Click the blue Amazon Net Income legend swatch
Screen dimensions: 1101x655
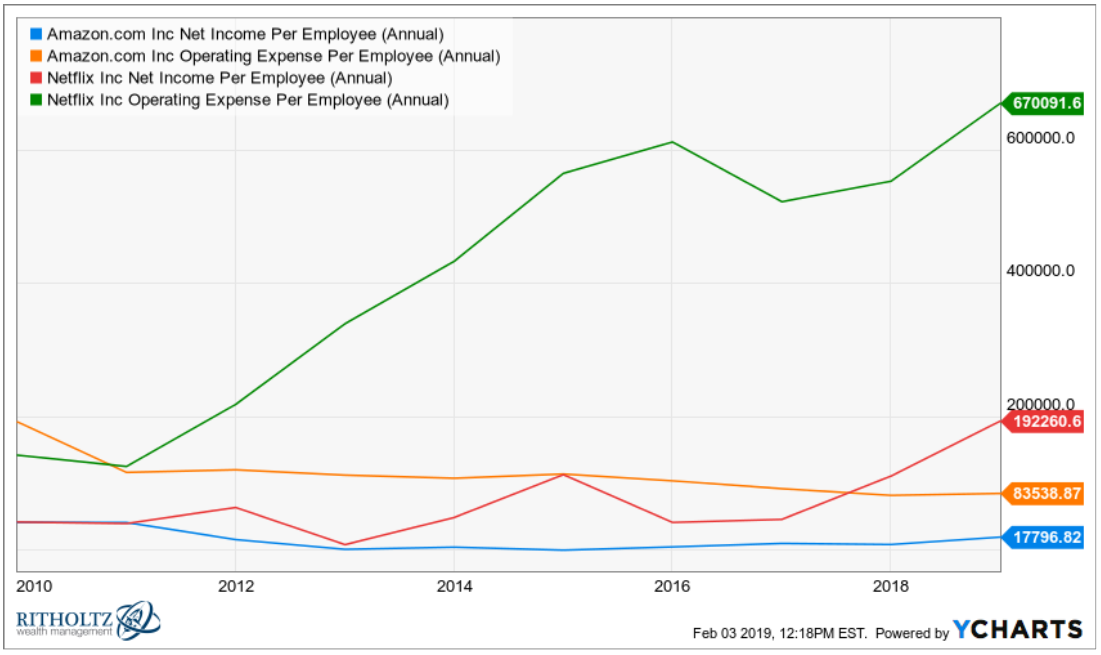tap(36, 34)
